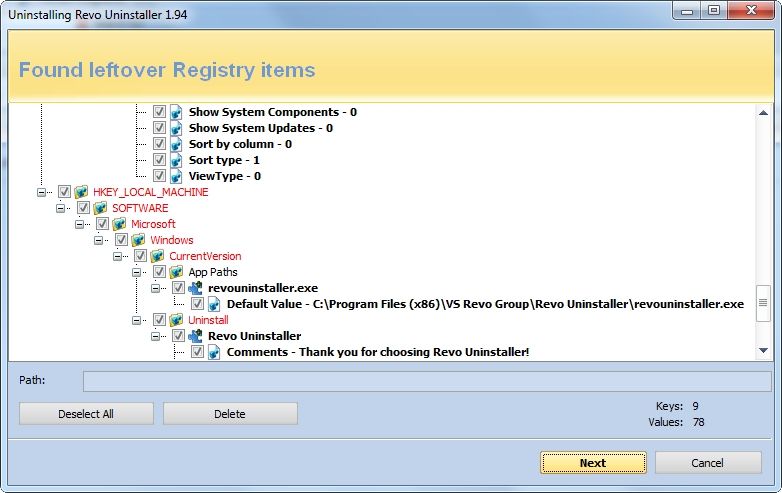Collapse the Windows node

click(98, 240)
